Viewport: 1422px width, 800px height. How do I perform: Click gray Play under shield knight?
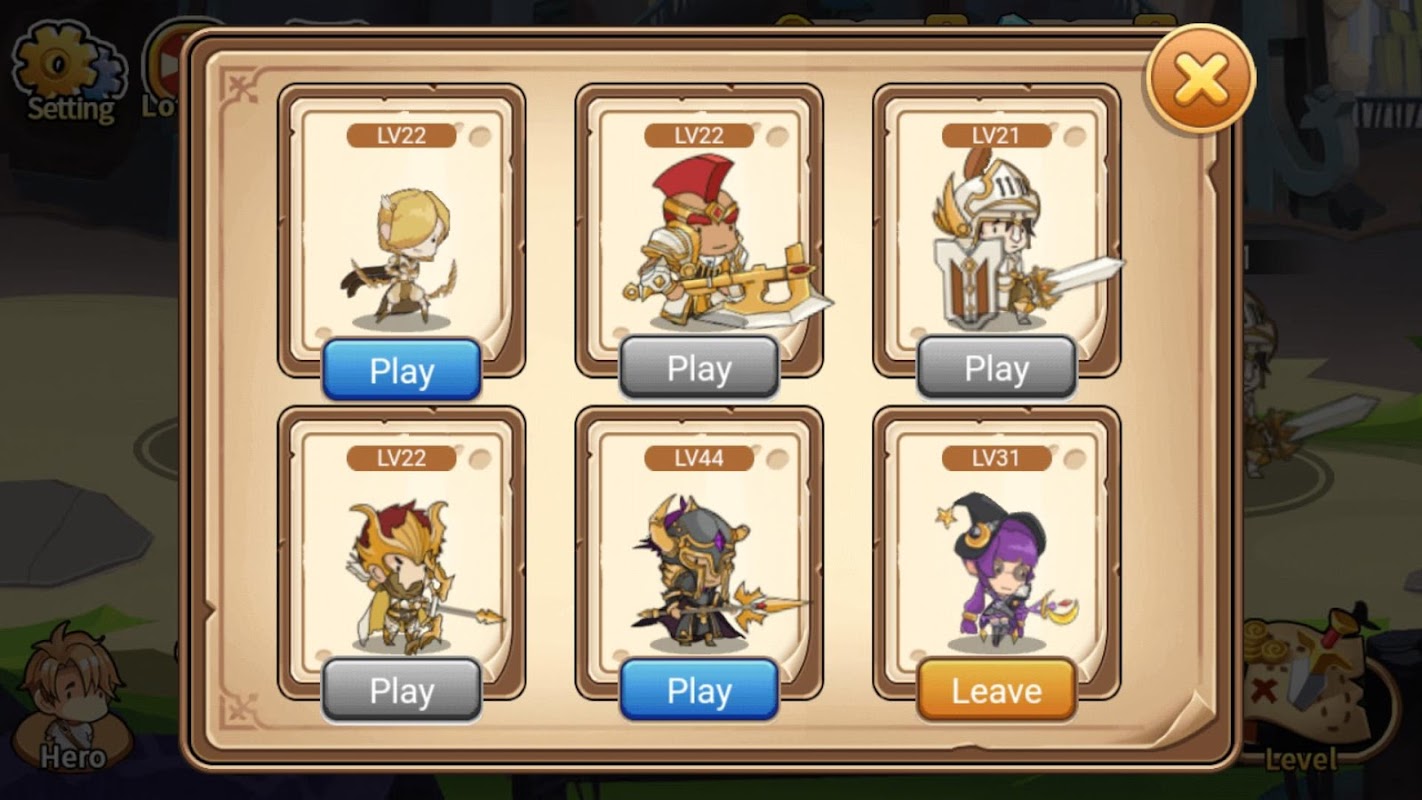point(997,368)
